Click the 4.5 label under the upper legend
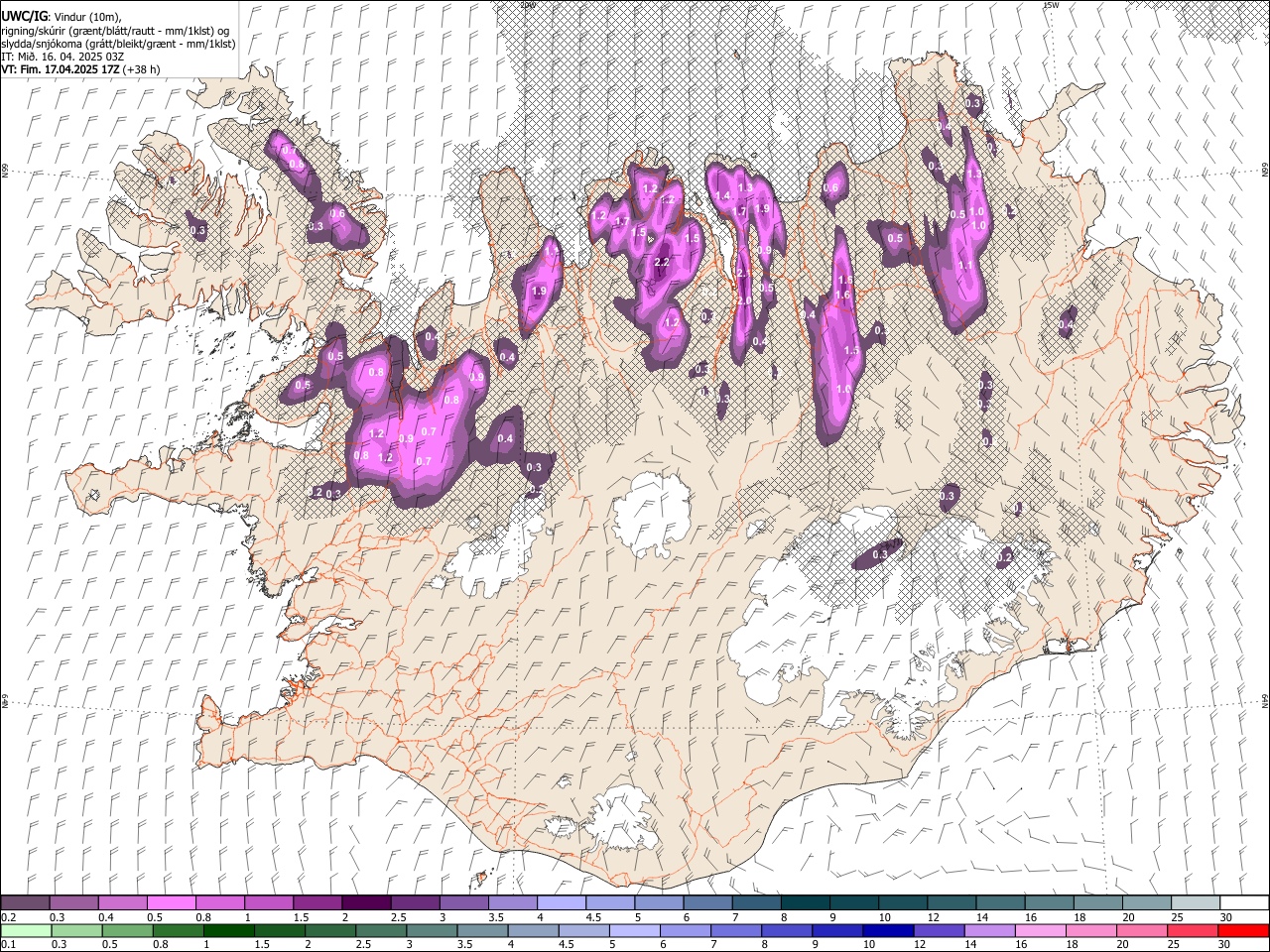This screenshot has height=952, width=1270. pyautogui.click(x=593, y=917)
